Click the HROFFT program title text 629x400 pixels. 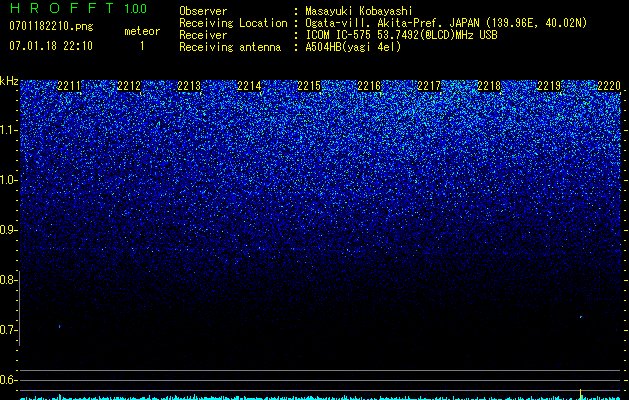62,8
